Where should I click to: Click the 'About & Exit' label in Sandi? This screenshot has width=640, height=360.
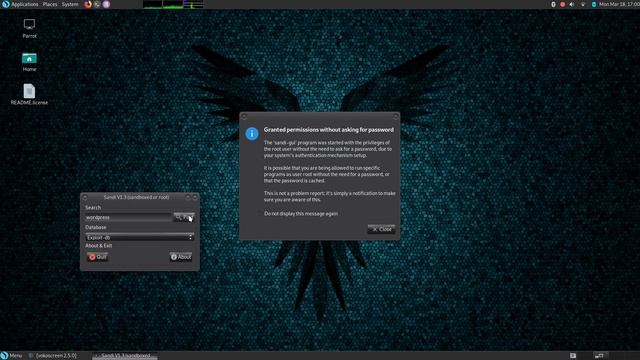(98, 246)
